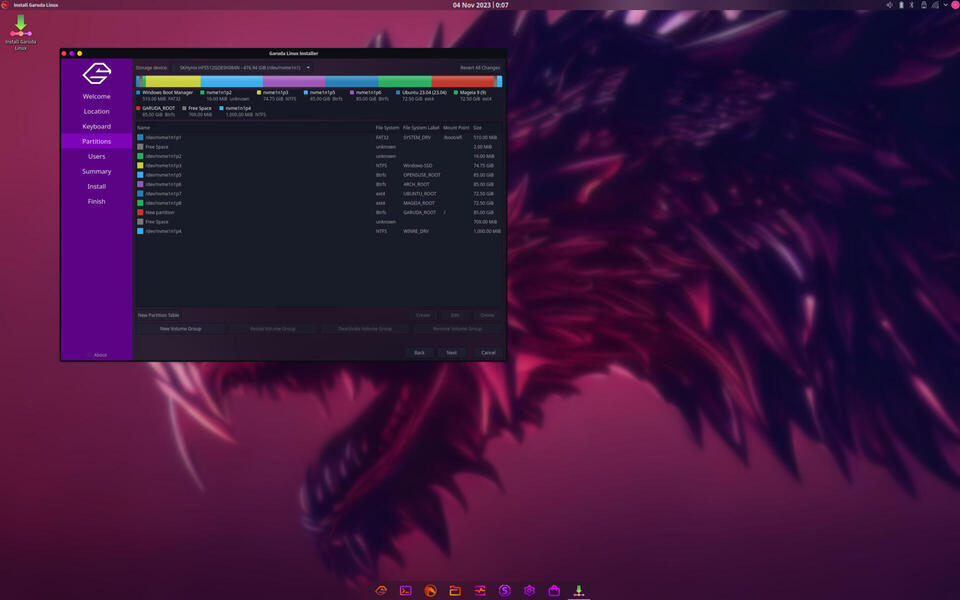Click the purple segment of the partition bar
This screenshot has width=960, height=600.
294,81
